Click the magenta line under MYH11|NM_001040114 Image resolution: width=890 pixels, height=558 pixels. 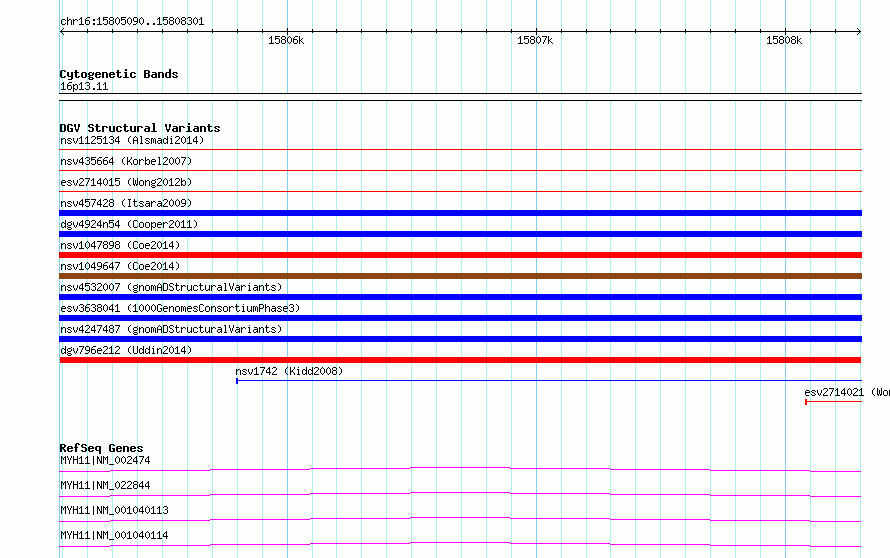click(460, 544)
